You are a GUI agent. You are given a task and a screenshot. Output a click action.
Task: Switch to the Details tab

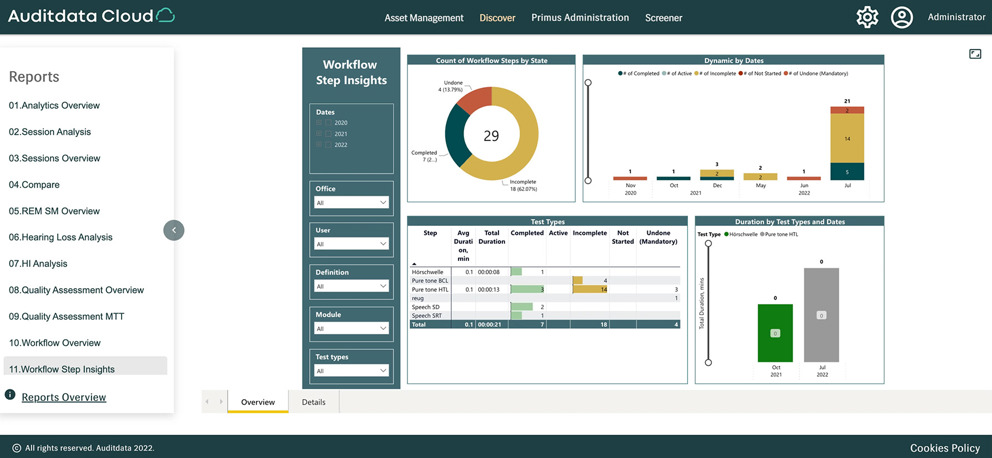[x=314, y=402]
